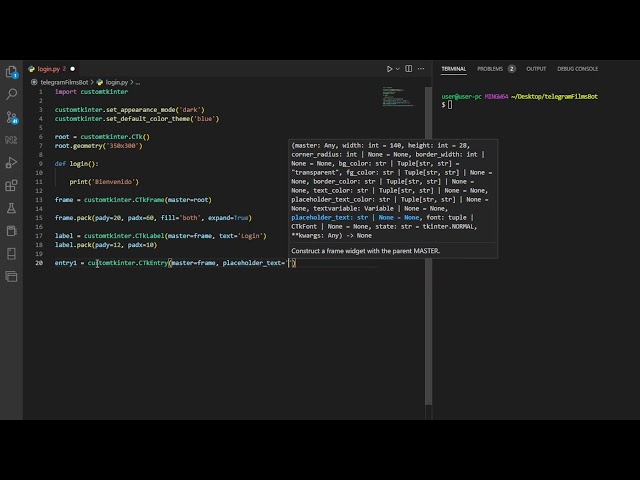
Task: Select the login.py editor tab
Action: tap(52, 69)
